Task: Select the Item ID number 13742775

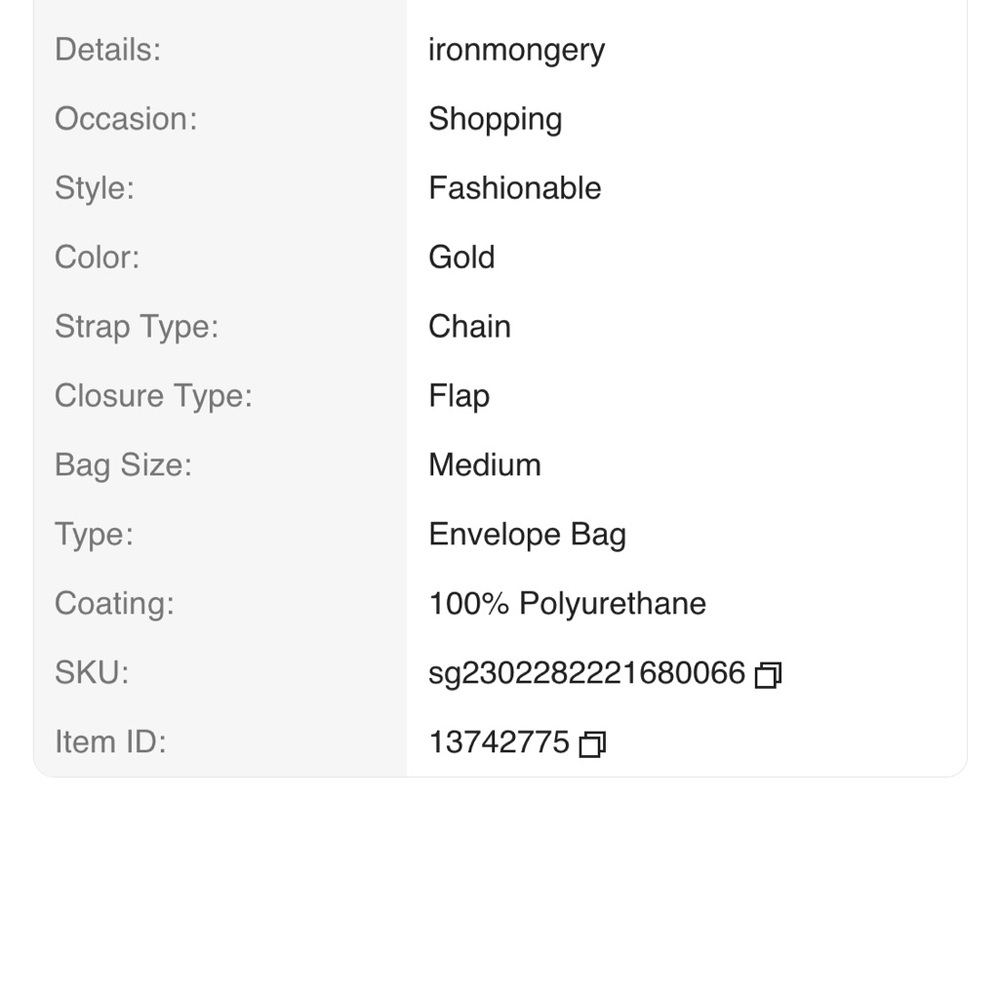Action: [499, 742]
